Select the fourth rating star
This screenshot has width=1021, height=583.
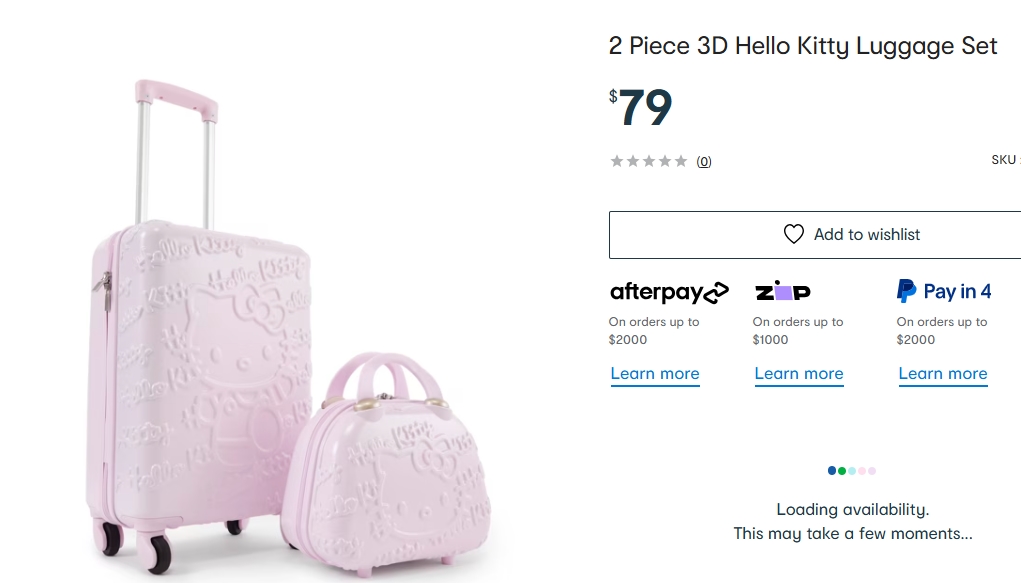665,161
